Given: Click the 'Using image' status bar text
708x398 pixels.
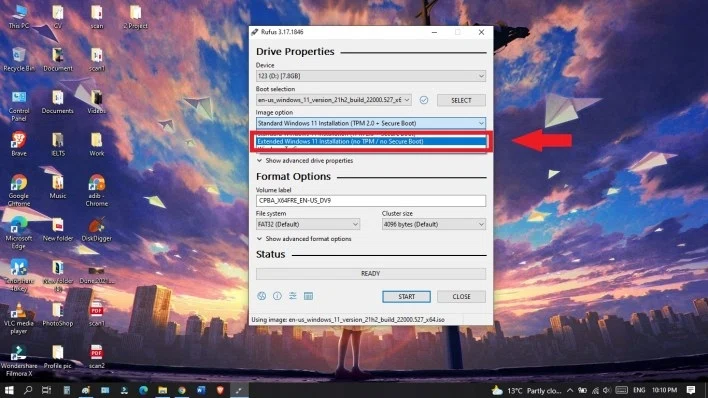Looking at the screenshot, I should click(348, 319).
